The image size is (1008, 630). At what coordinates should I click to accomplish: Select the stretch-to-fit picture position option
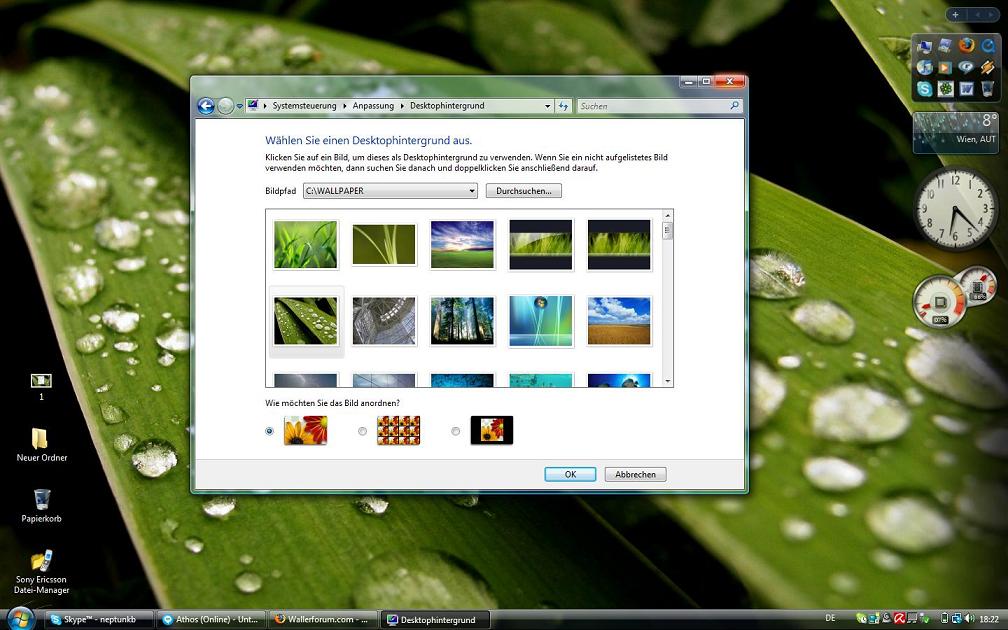click(270, 431)
